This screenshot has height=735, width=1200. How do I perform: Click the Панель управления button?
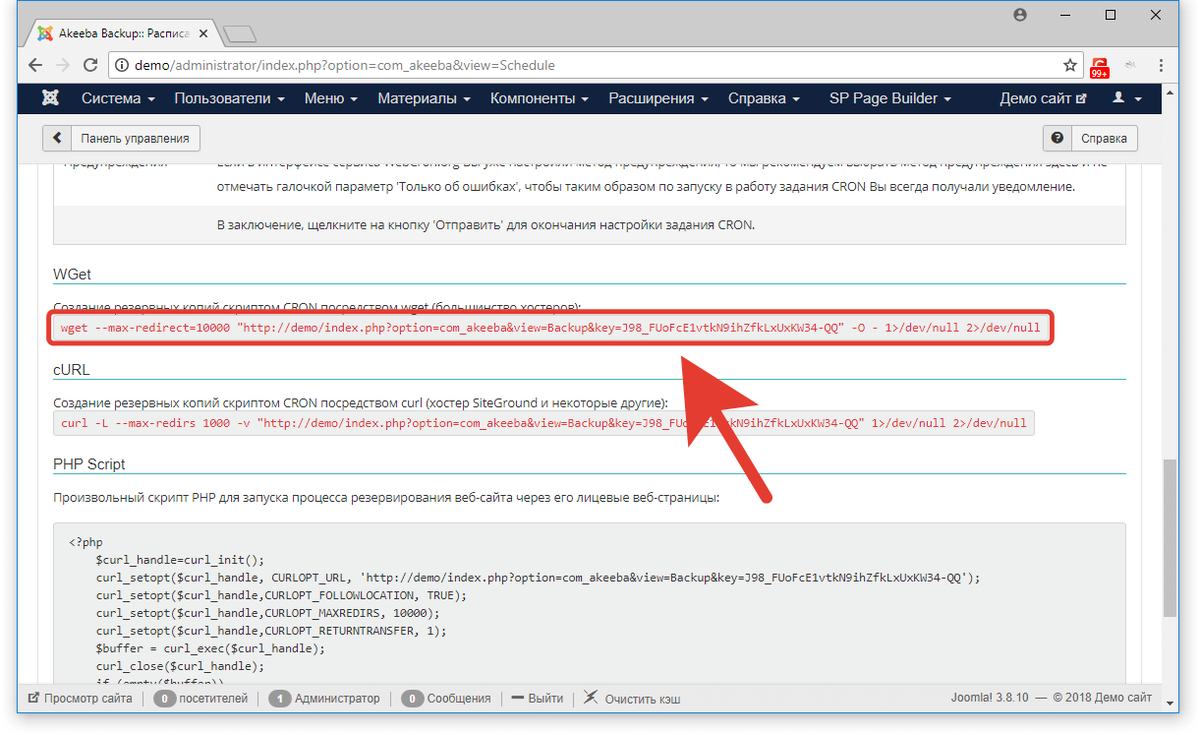pyautogui.click(x=122, y=138)
